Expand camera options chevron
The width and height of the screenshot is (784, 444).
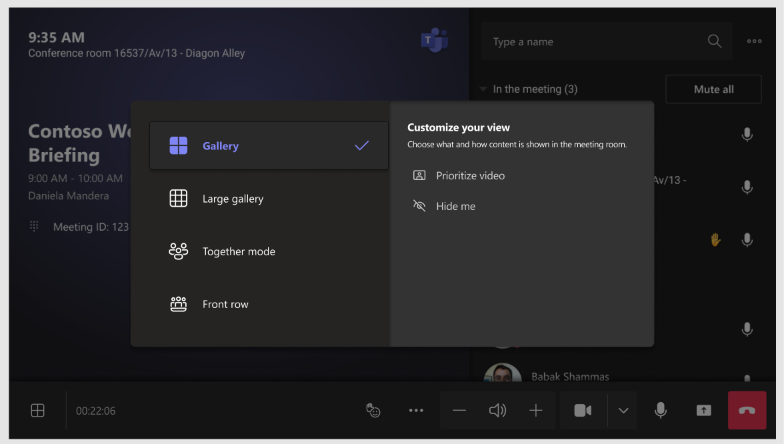coord(623,410)
